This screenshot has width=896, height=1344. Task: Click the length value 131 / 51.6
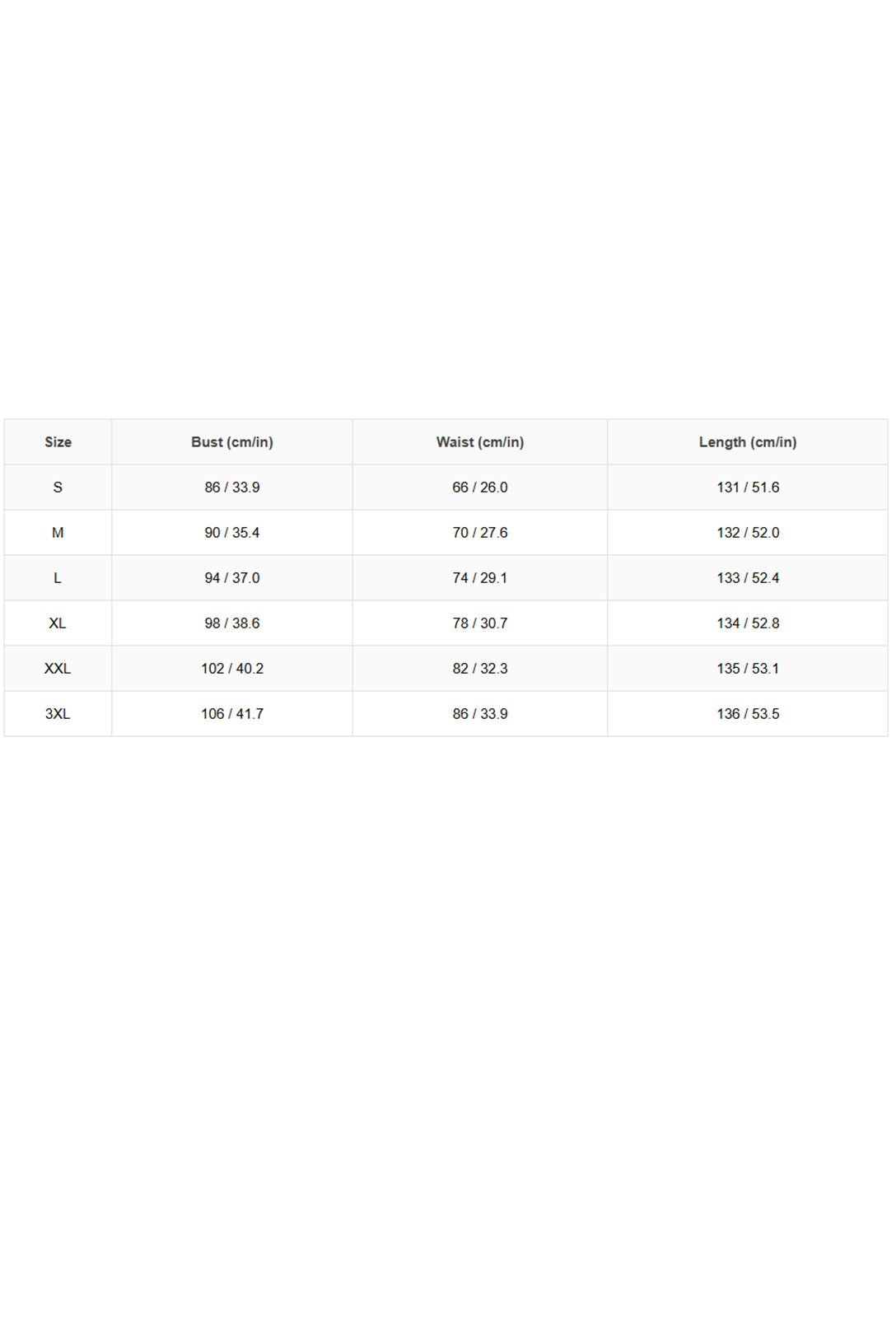point(748,488)
